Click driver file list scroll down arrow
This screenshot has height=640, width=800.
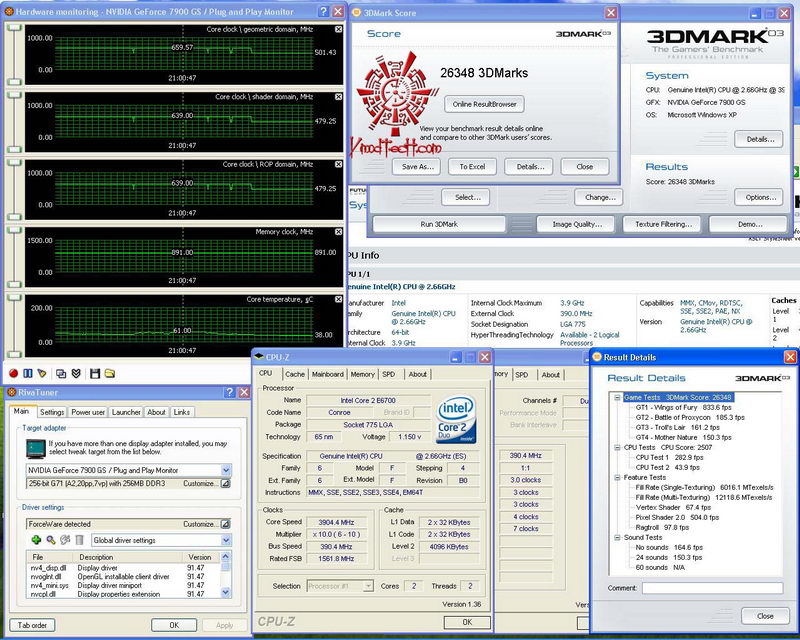(x=226, y=593)
